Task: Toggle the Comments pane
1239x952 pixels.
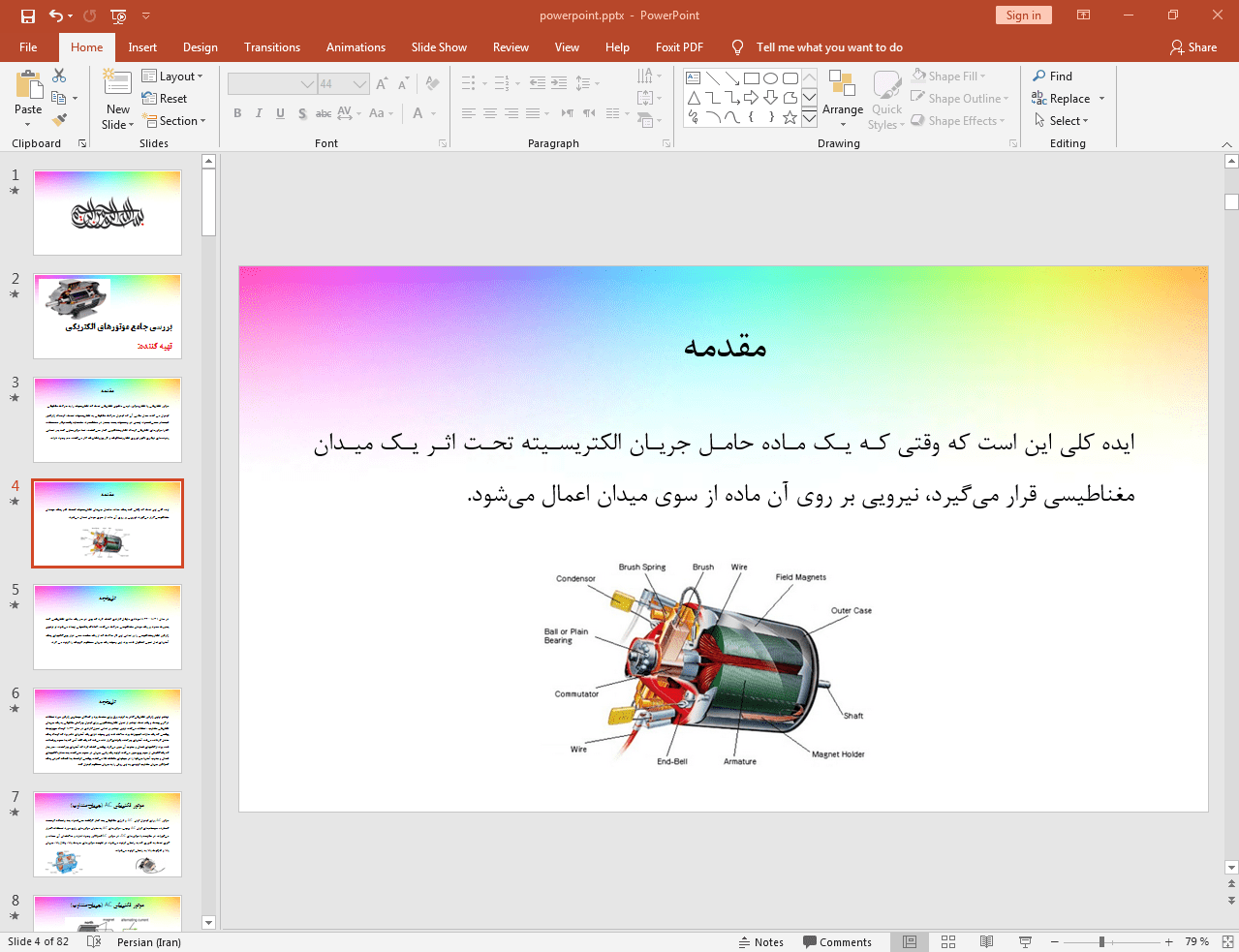Action: [x=837, y=941]
